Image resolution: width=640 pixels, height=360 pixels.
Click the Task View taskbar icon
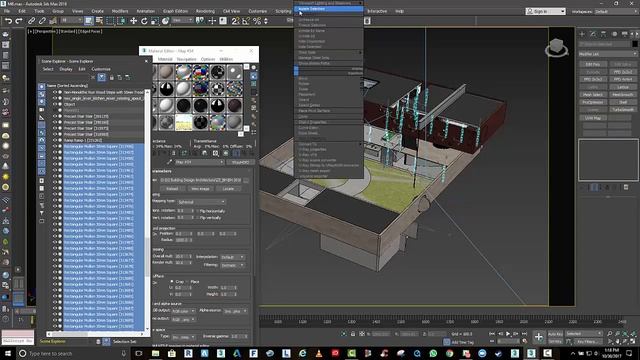point(139,353)
